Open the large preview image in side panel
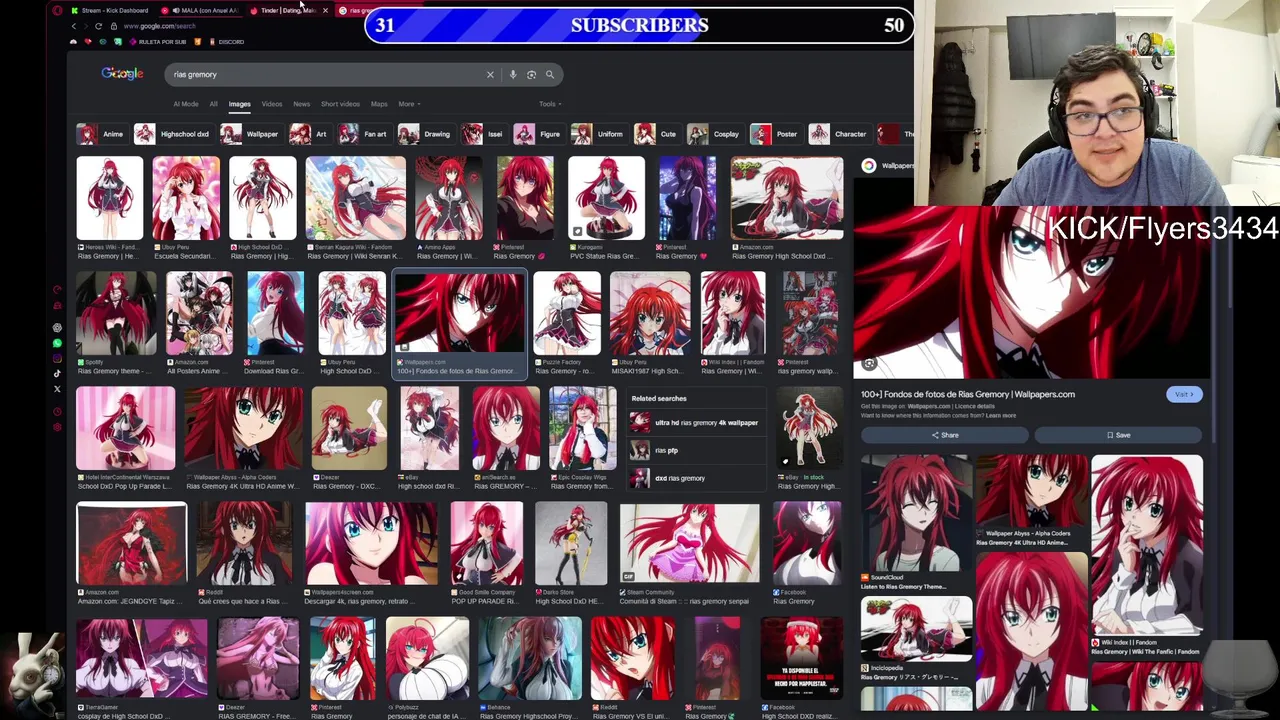The image size is (1280, 720). [1032, 292]
